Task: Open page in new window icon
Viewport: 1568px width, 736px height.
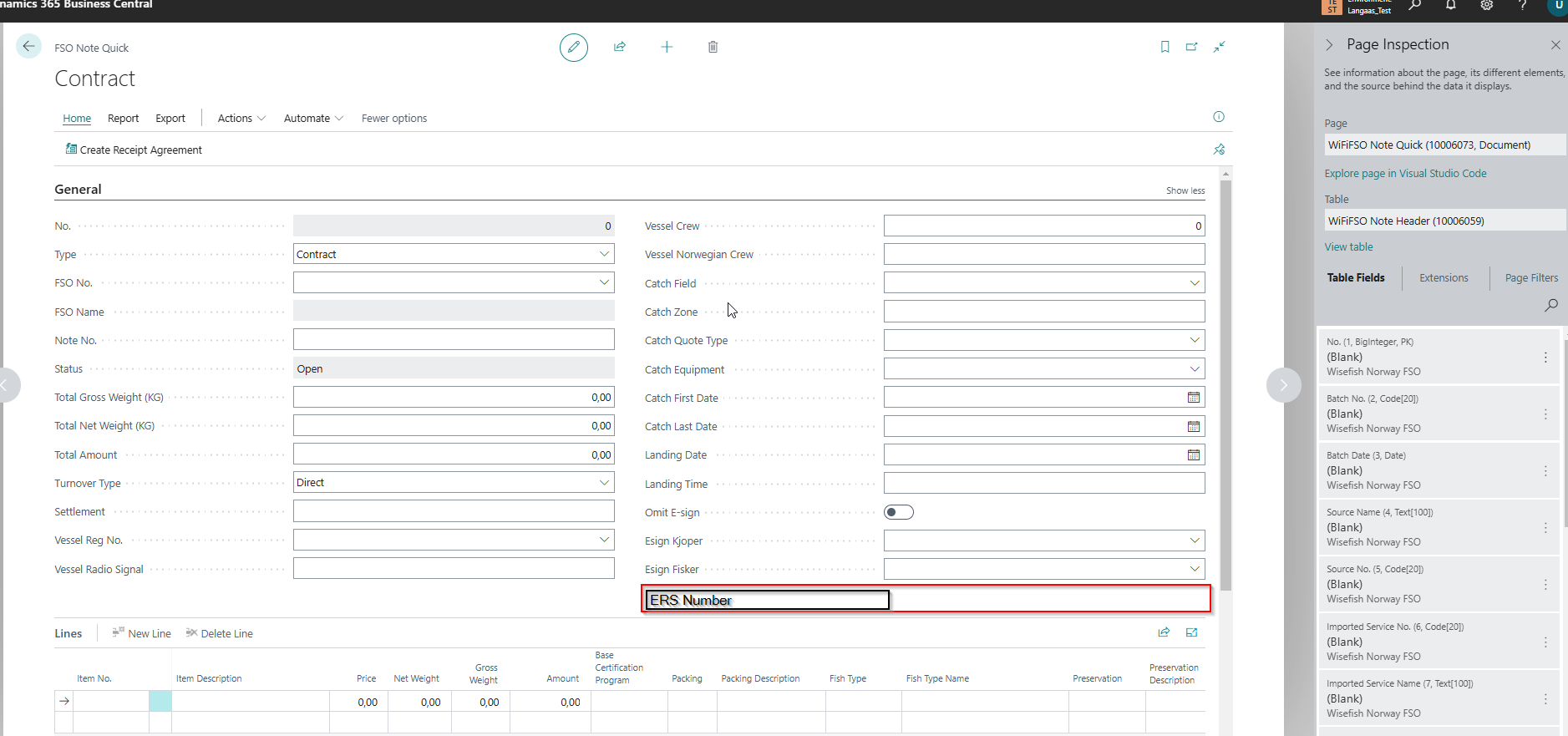Action: (x=1191, y=47)
